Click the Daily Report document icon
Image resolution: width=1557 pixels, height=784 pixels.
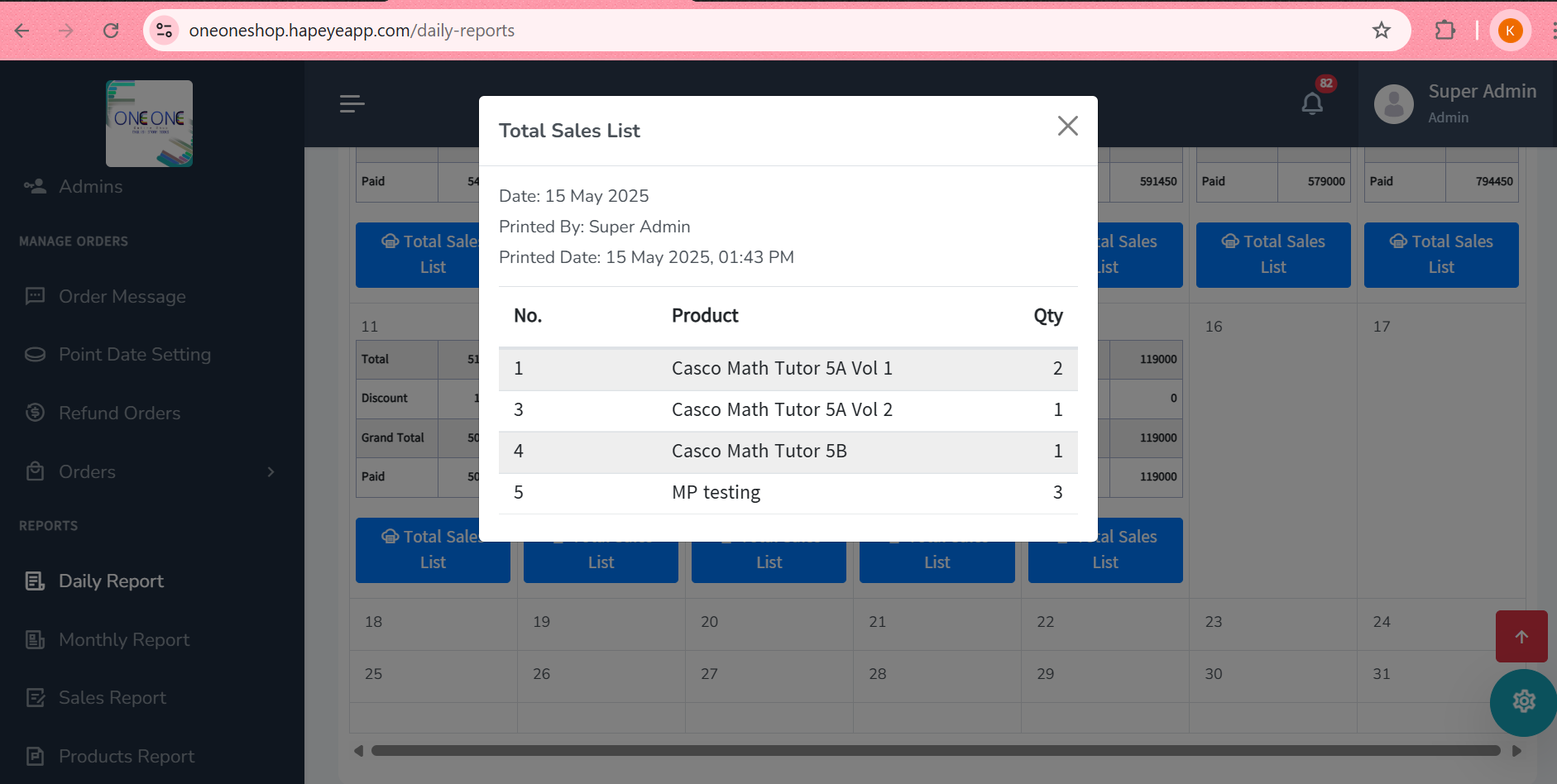click(35, 581)
